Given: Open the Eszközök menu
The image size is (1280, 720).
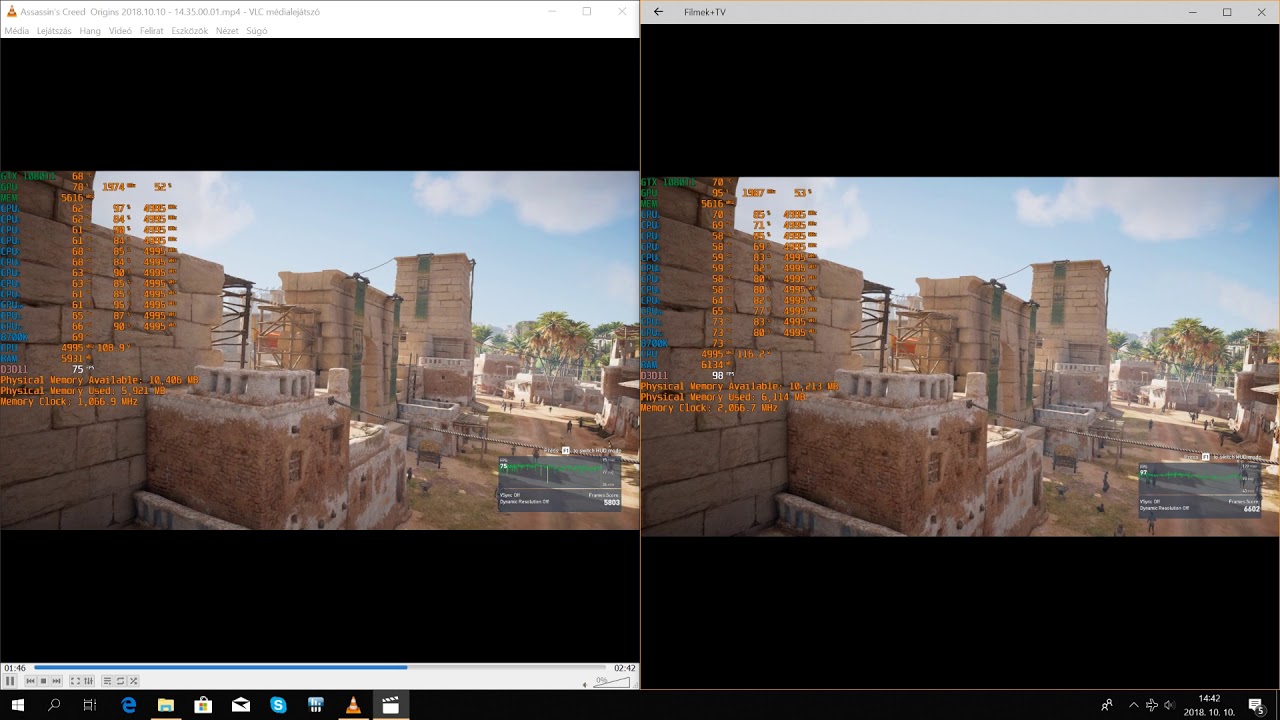Looking at the screenshot, I should [190, 31].
